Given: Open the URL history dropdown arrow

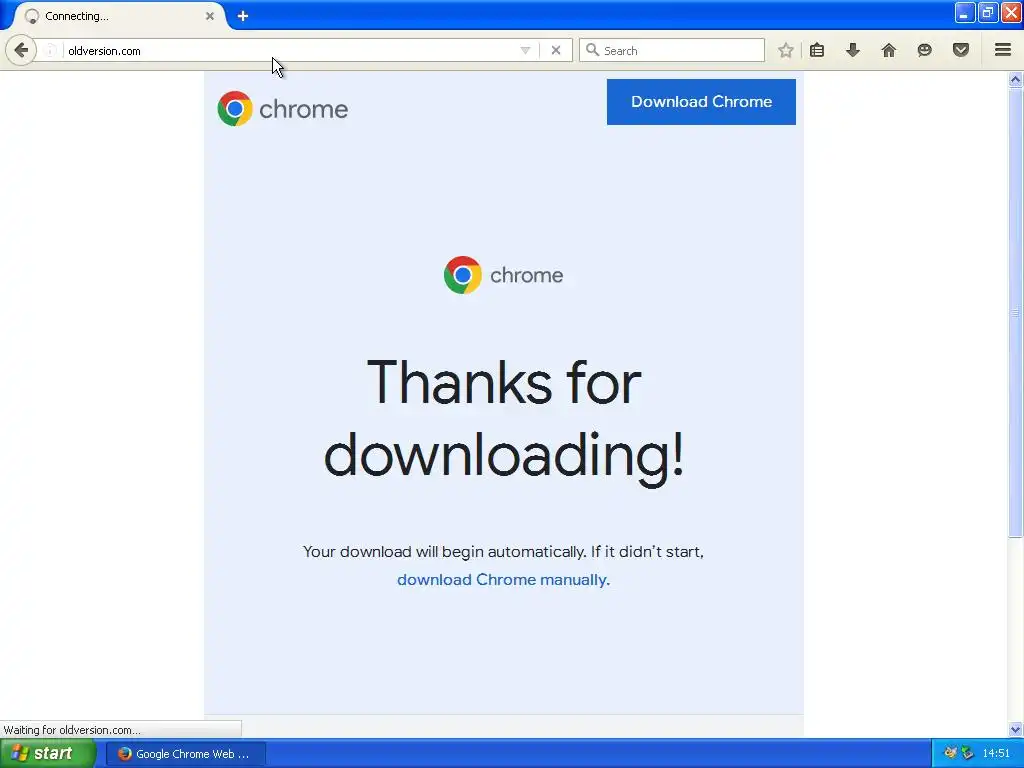Looking at the screenshot, I should [x=525, y=50].
